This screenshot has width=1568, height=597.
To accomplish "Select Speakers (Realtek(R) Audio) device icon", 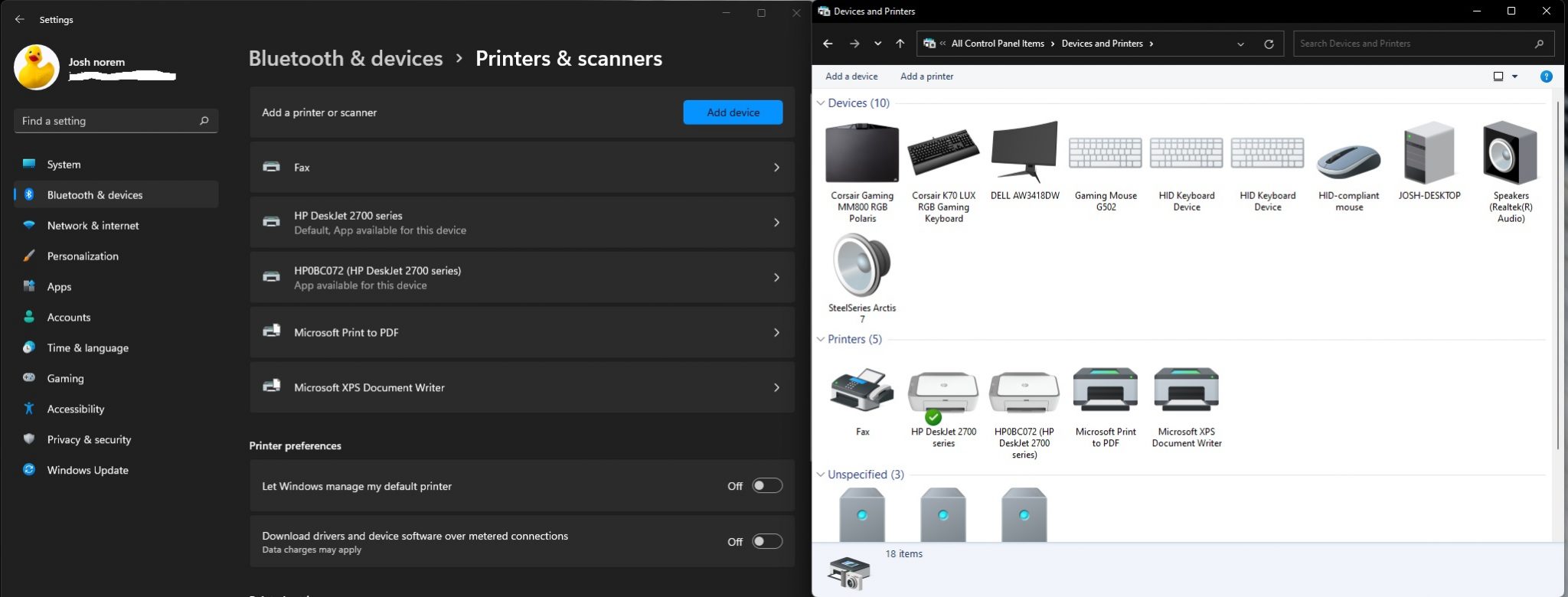I will (1510, 153).
